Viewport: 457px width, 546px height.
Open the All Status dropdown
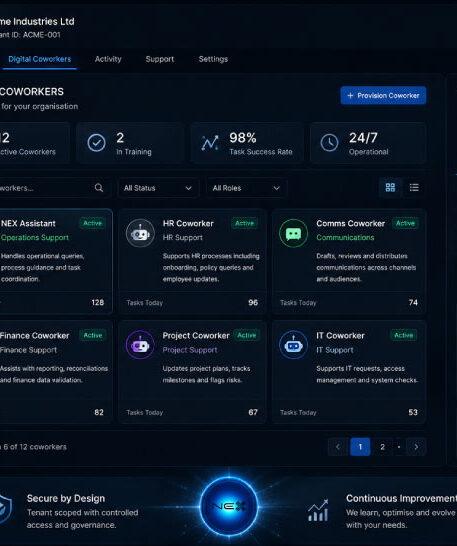158,188
